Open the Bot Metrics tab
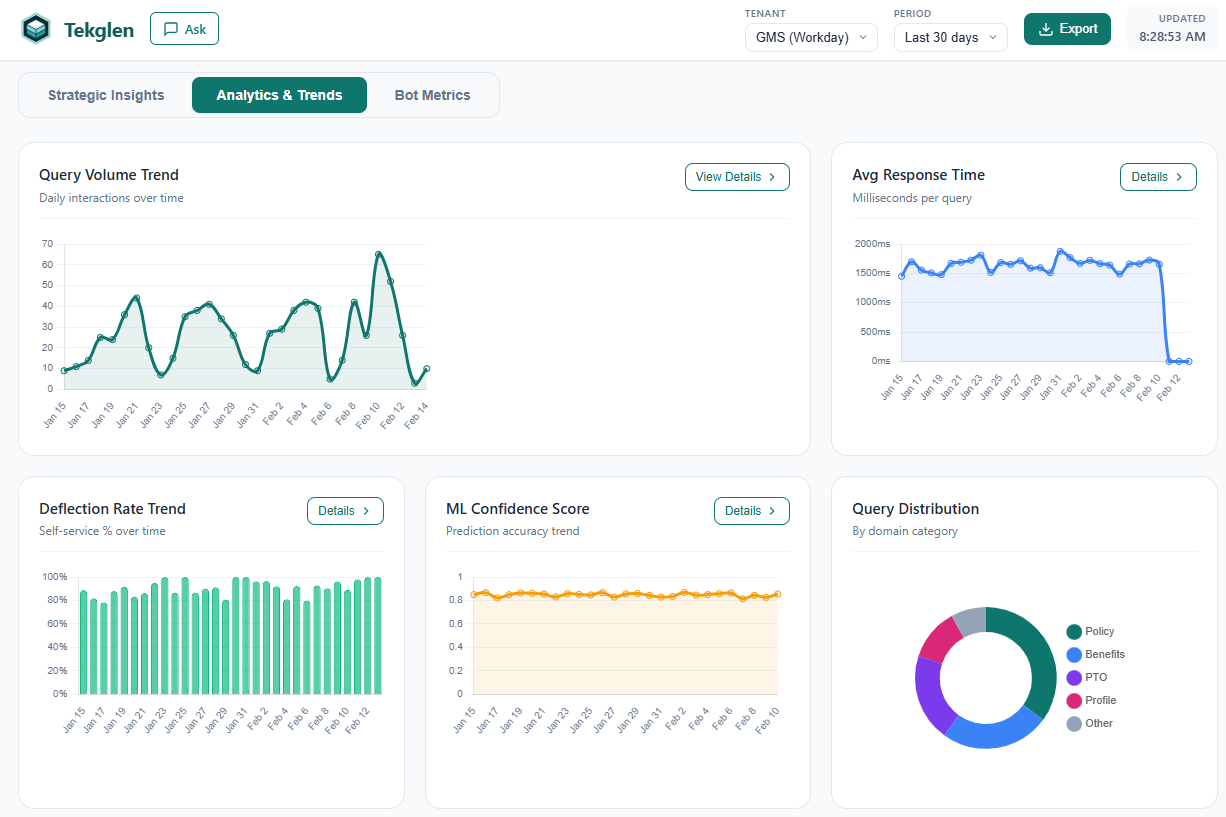The width and height of the screenshot is (1226, 817). coord(432,94)
